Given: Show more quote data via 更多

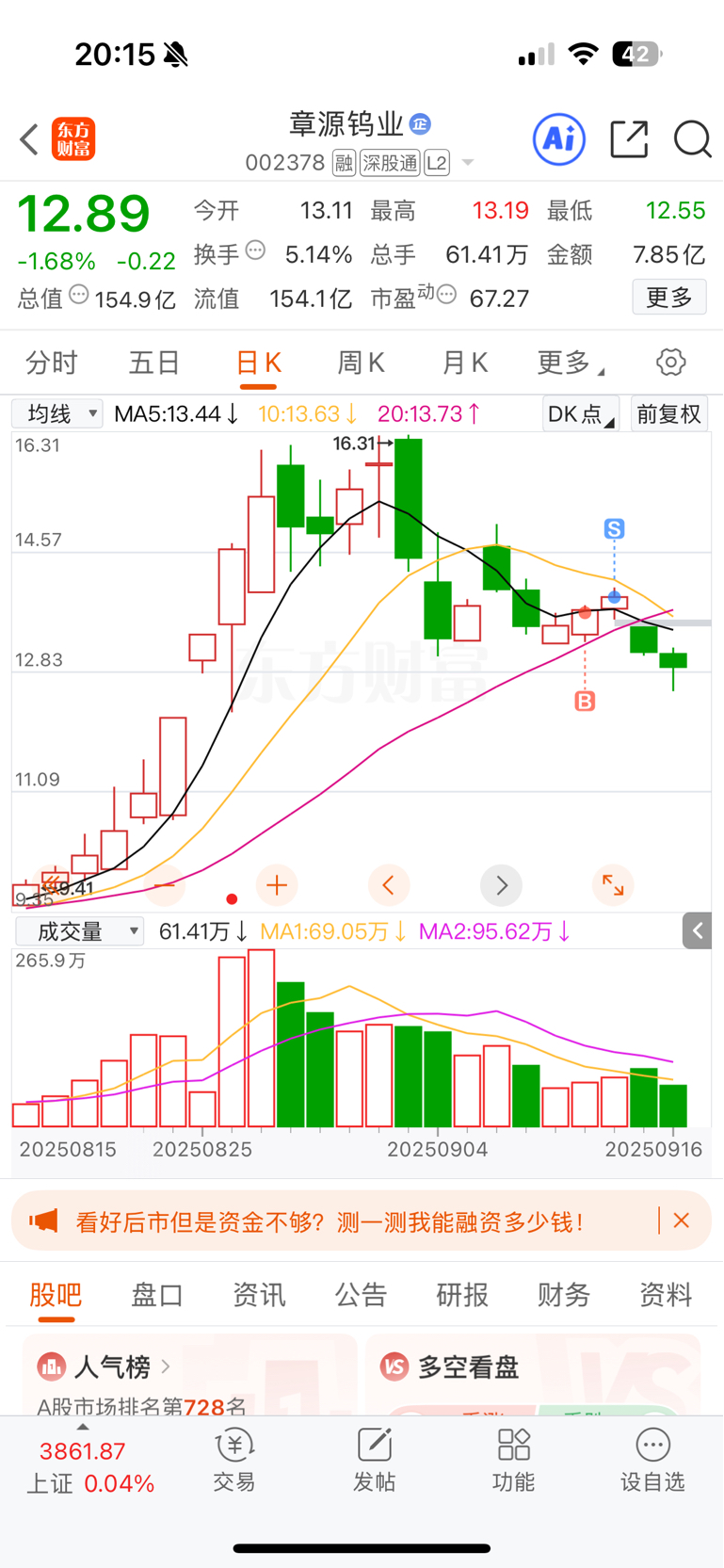Looking at the screenshot, I should click(x=669, y=298).
